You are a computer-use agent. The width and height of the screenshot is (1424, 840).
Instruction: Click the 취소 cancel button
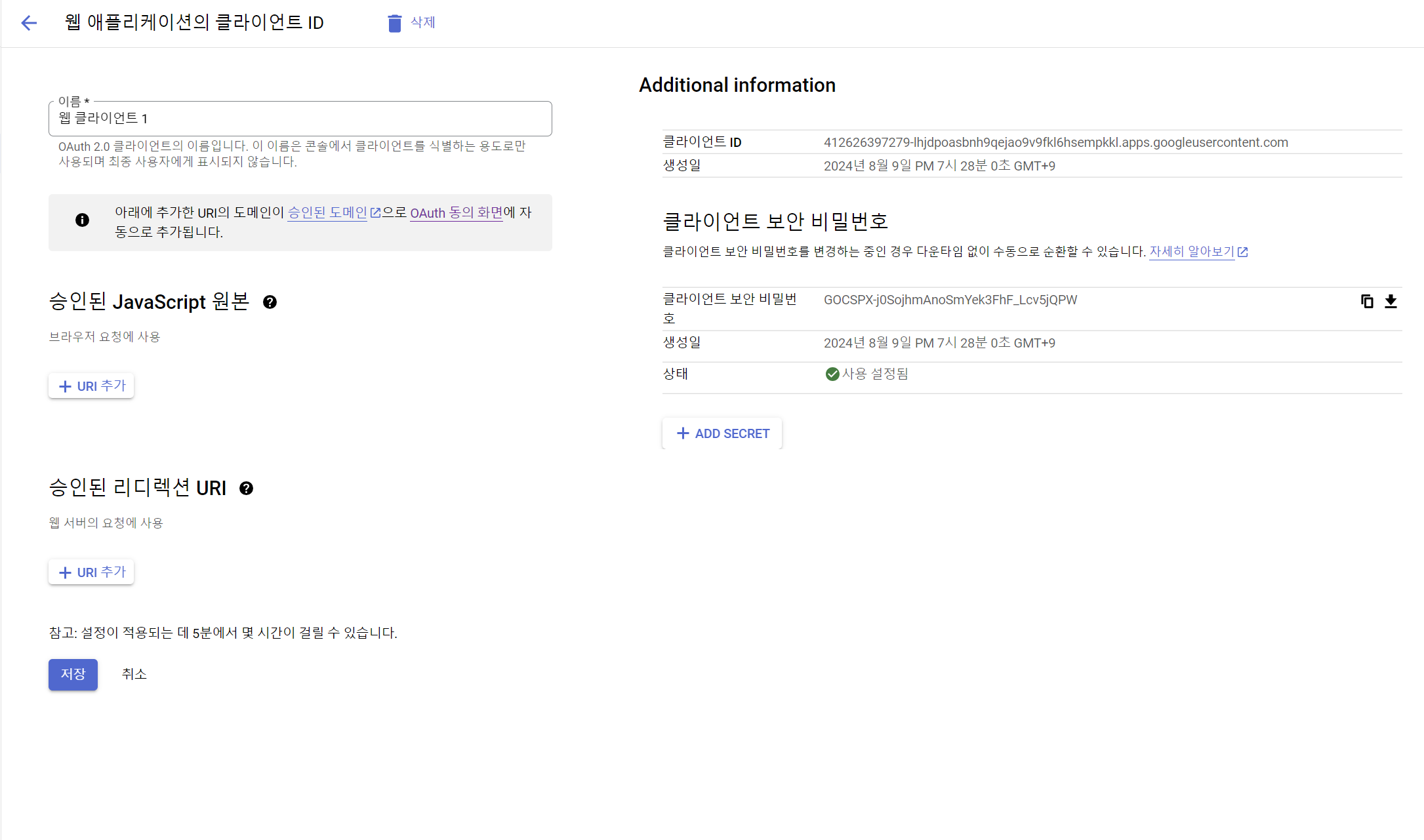point(134,674)
